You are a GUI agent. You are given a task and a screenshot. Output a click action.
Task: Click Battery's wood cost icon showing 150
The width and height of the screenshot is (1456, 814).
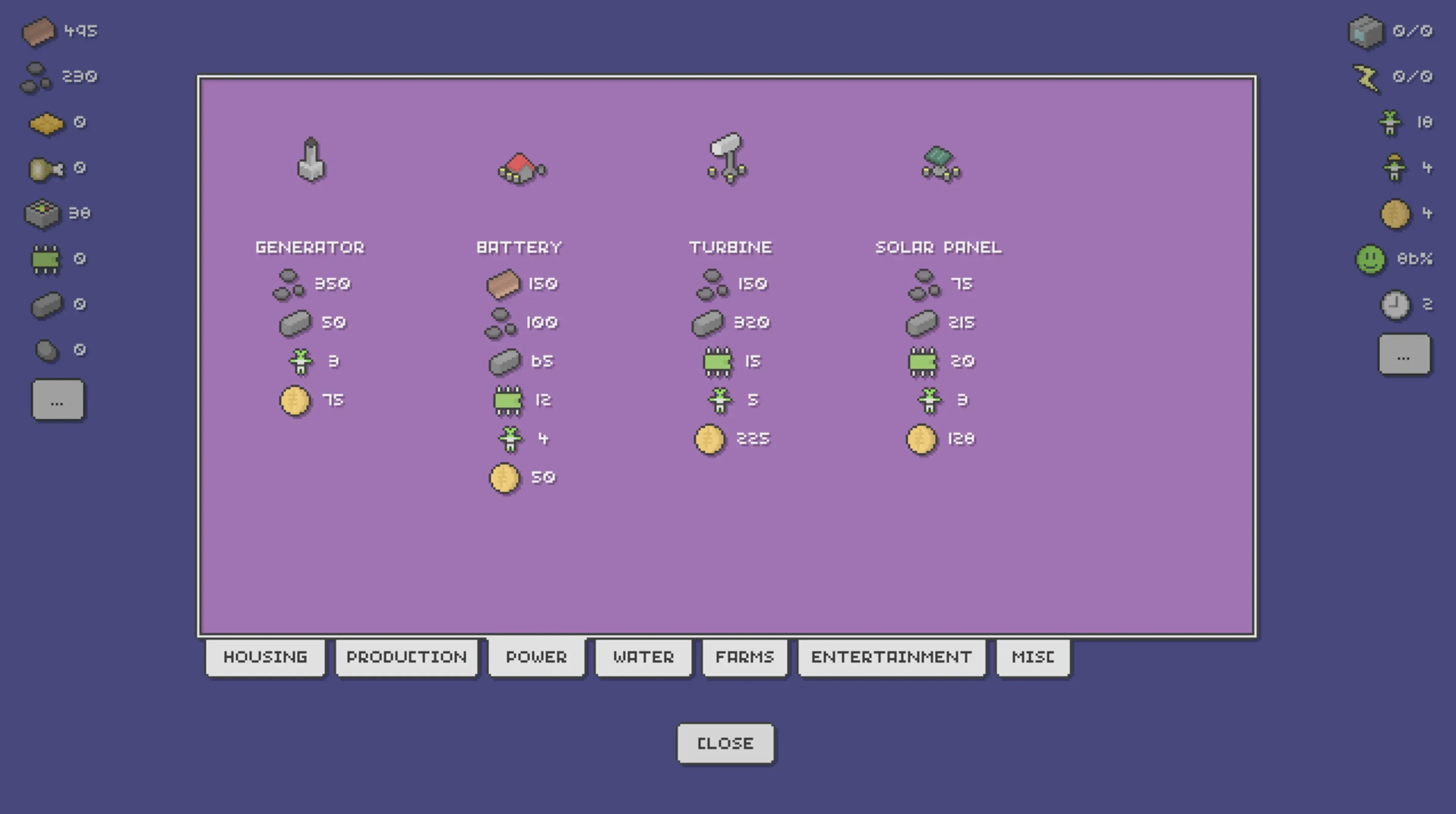tap(503, 284)
